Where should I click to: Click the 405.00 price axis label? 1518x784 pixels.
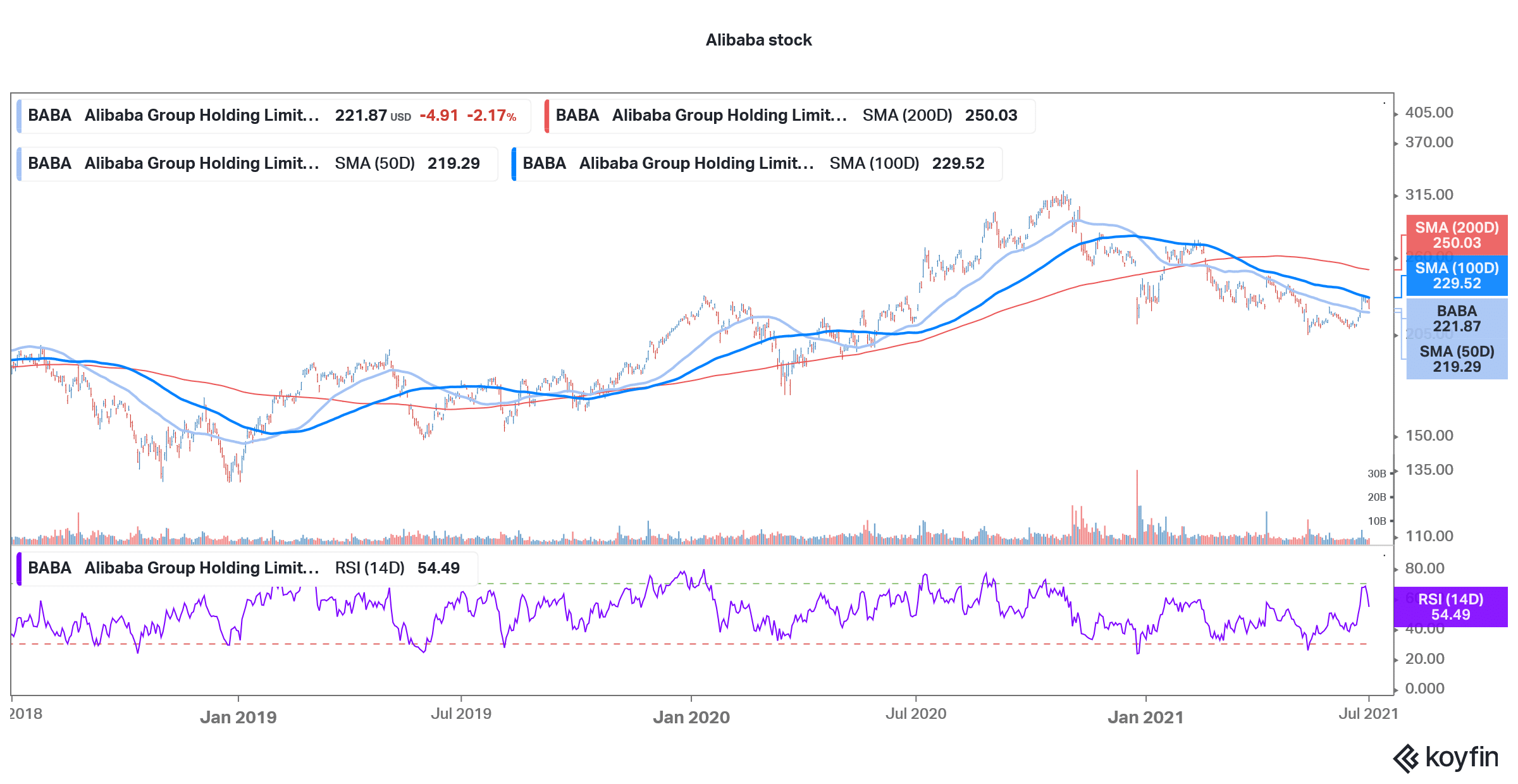click(x=1429, y=113)
